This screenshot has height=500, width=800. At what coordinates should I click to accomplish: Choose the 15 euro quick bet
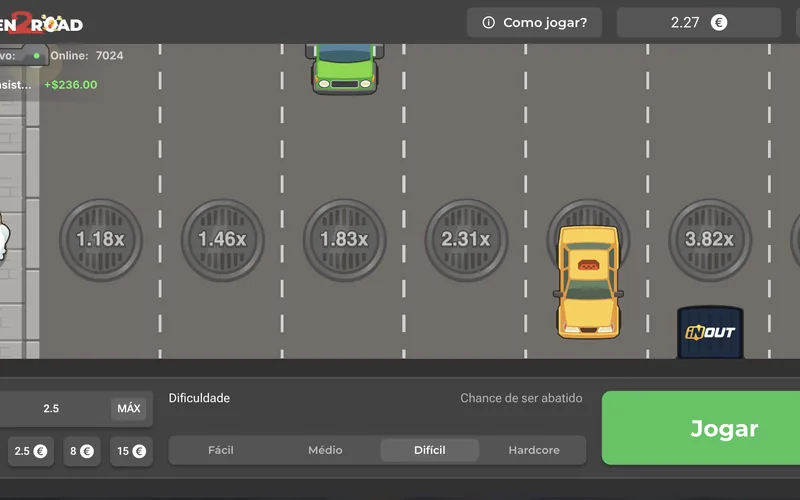(x=132, y=451)
